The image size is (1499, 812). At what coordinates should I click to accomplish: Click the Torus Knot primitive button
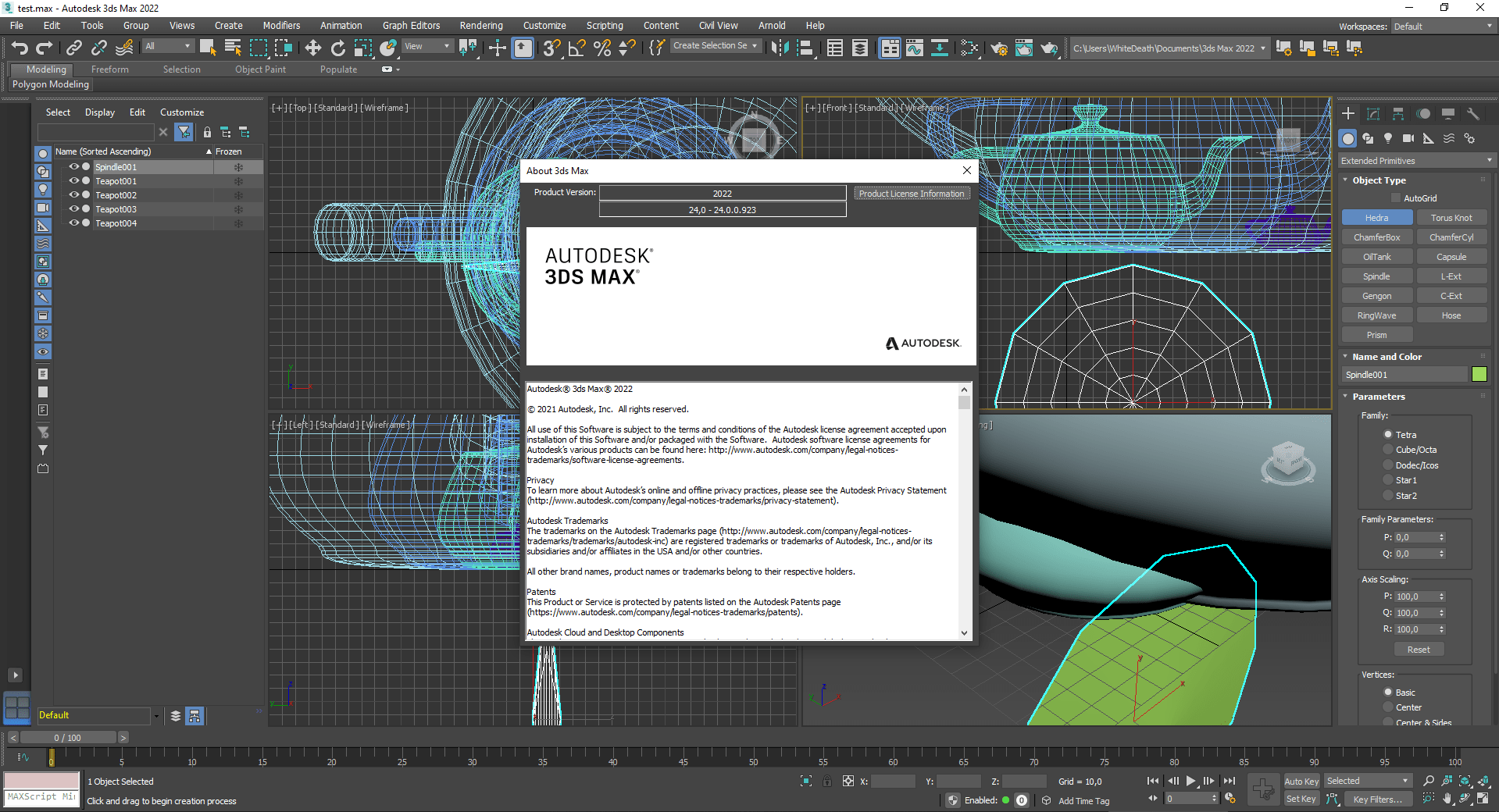tap(1451, 218)
